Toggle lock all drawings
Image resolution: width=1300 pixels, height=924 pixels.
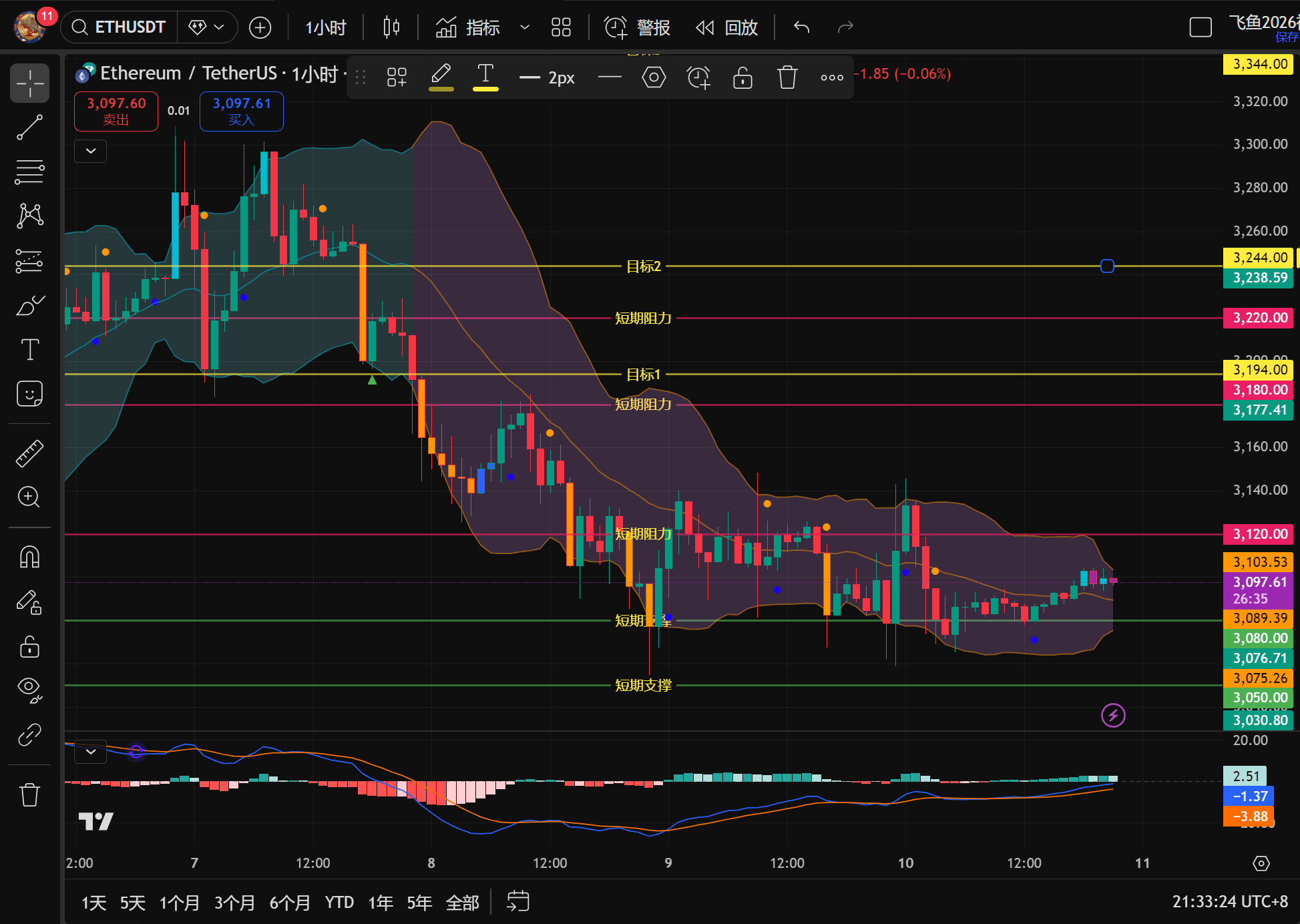point(29,646)
